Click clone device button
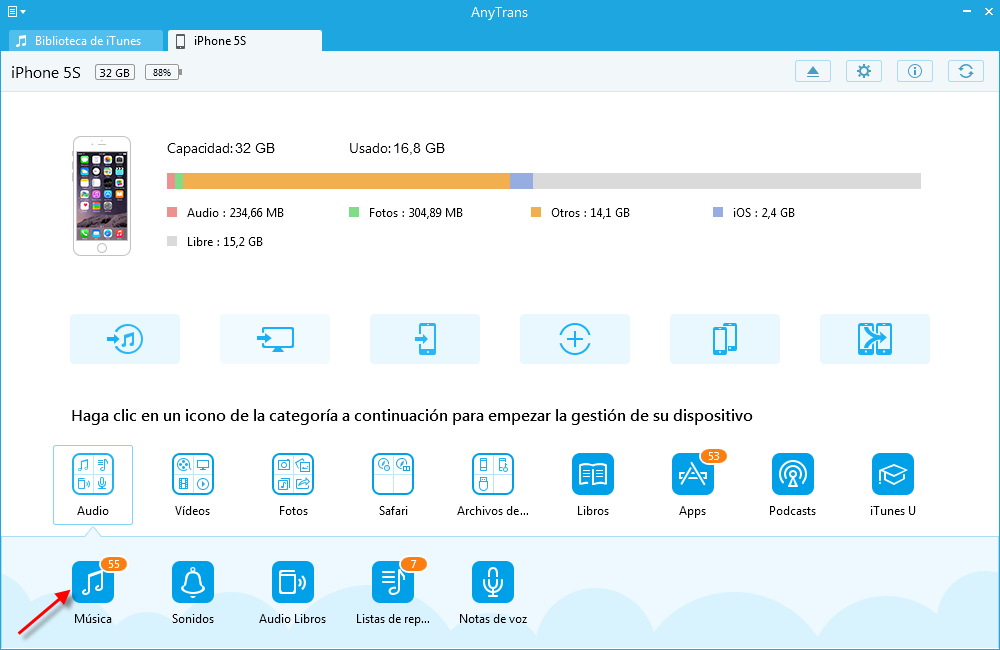Image resolution: width=1000 pixels, height=650 pixels. [x=874, y=339]
